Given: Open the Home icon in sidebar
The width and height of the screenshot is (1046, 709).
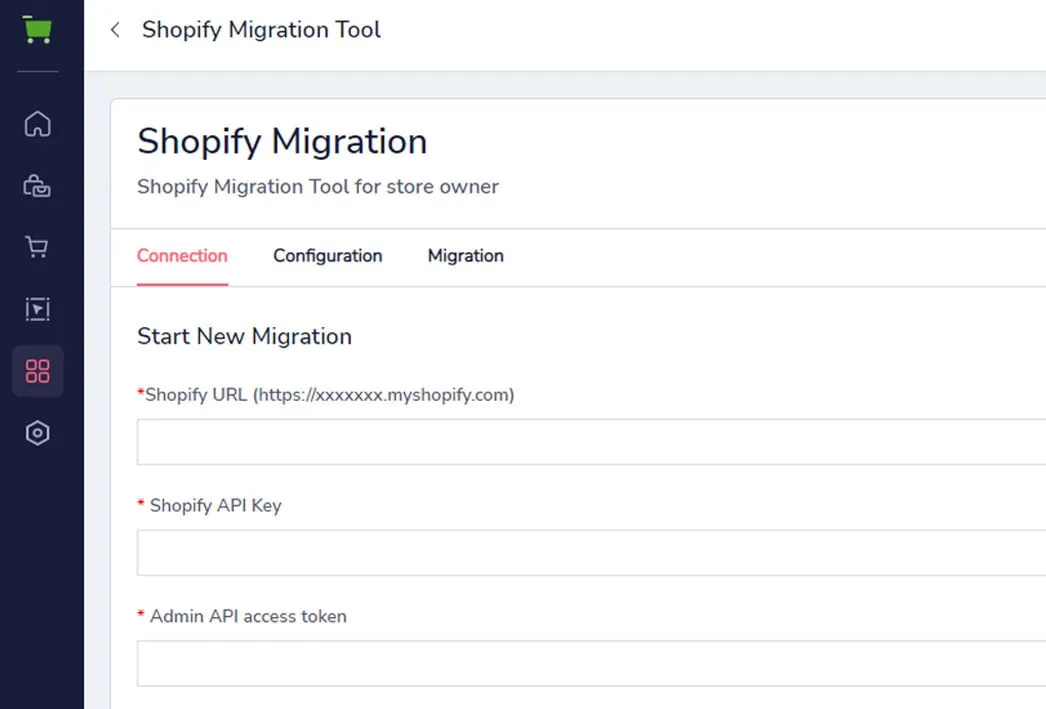Looking at the screenshot, I should point(37,125).
